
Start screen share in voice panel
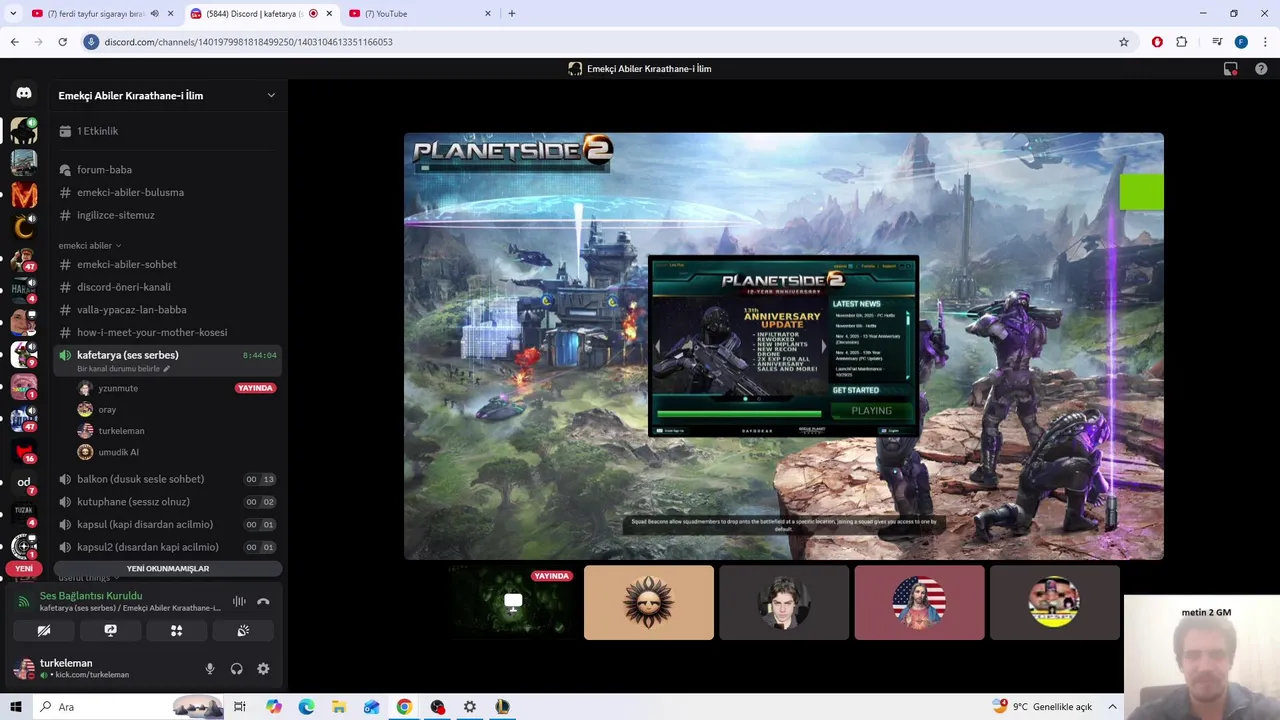pyautogui.click(x=110, y=631)
